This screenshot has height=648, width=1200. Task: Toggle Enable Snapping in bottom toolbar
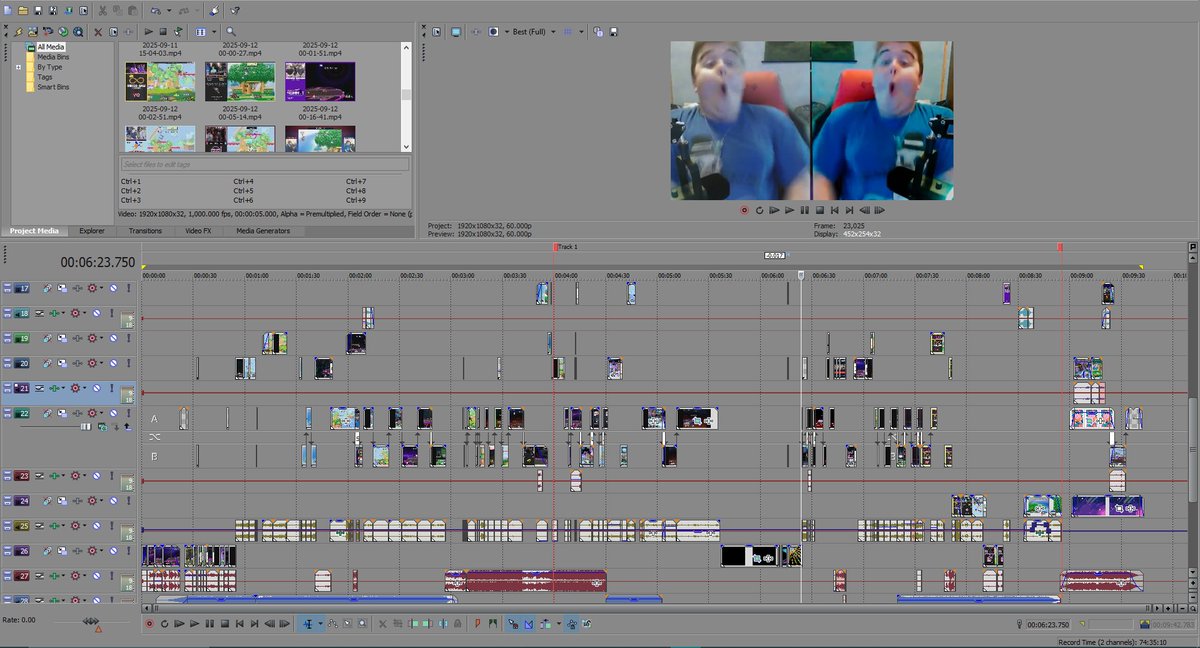(511, 624)
